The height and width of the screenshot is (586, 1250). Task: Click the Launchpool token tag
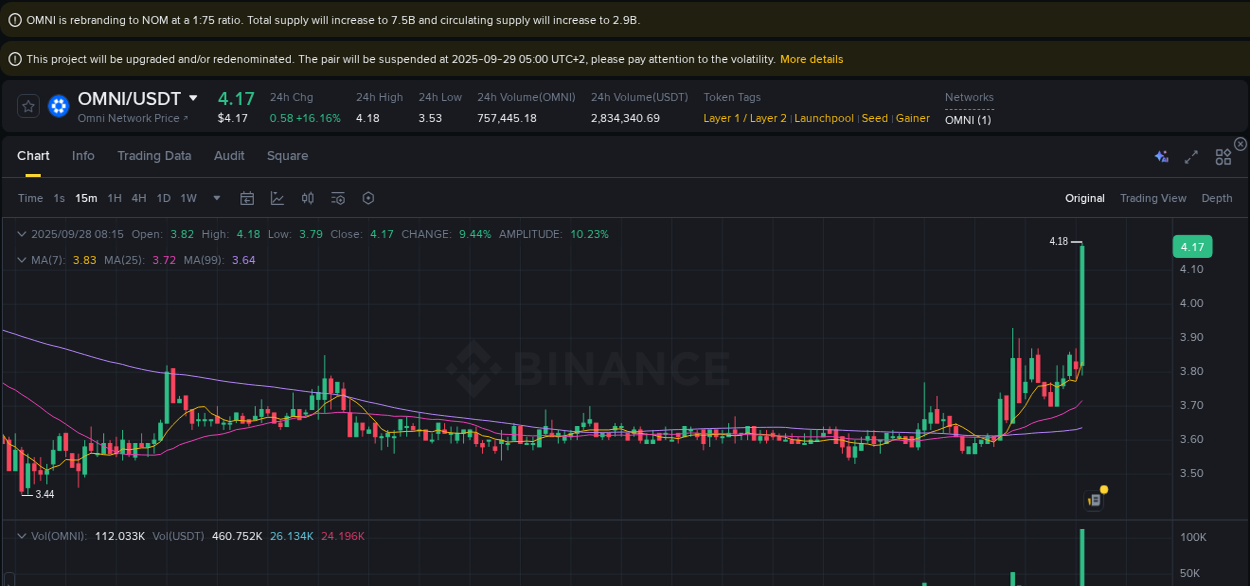coord(823,118)
